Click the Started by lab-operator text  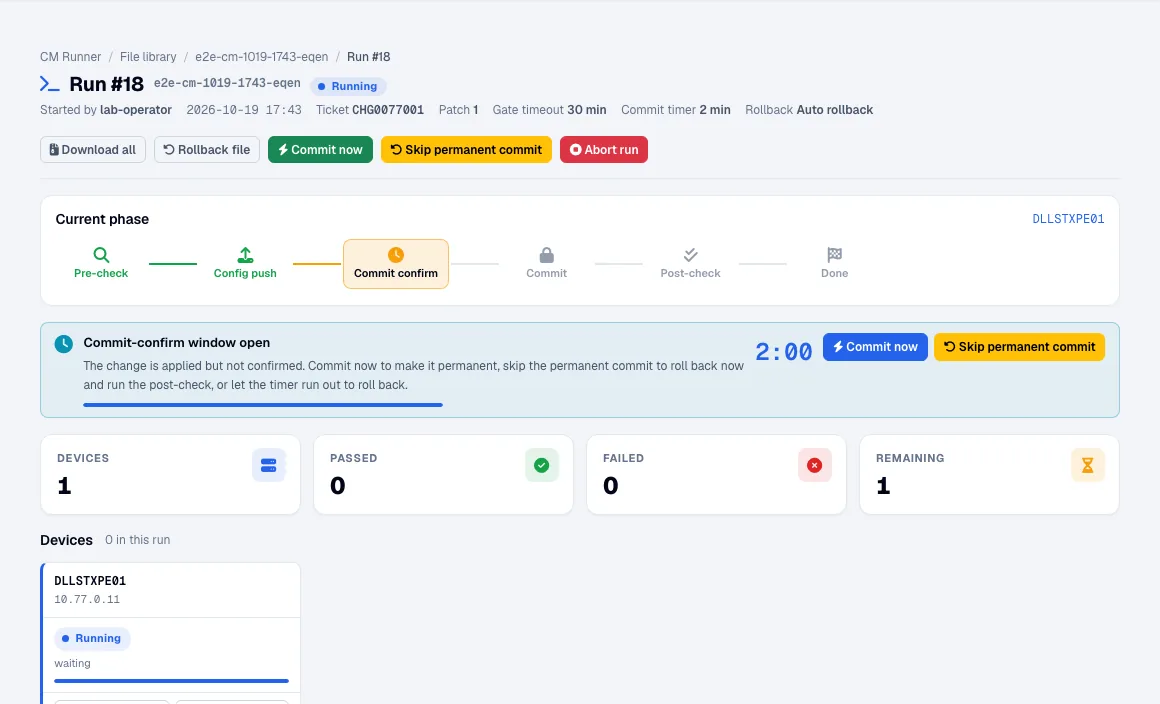[x=106, y=110]
